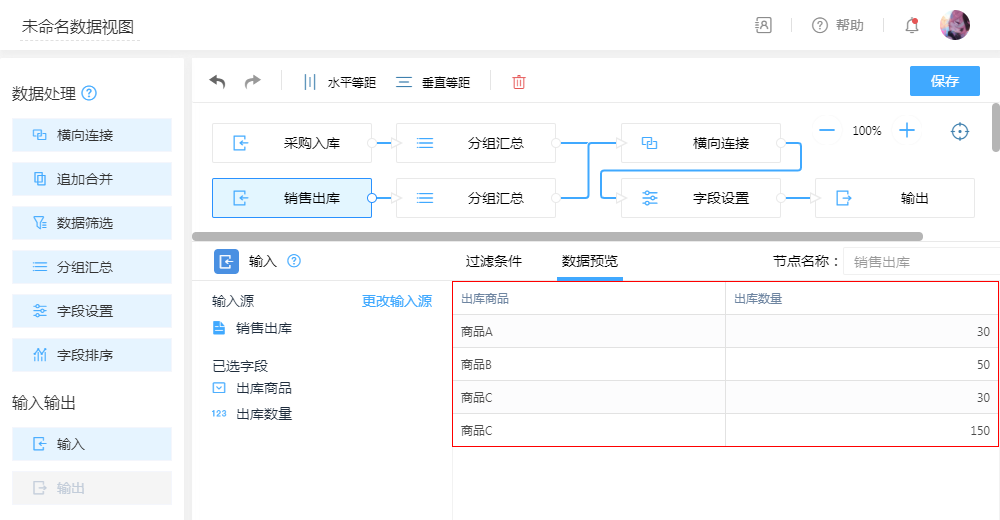Click the contacts icon in top bar
The height and width of the screenshot is (520, 1000).
763,26
